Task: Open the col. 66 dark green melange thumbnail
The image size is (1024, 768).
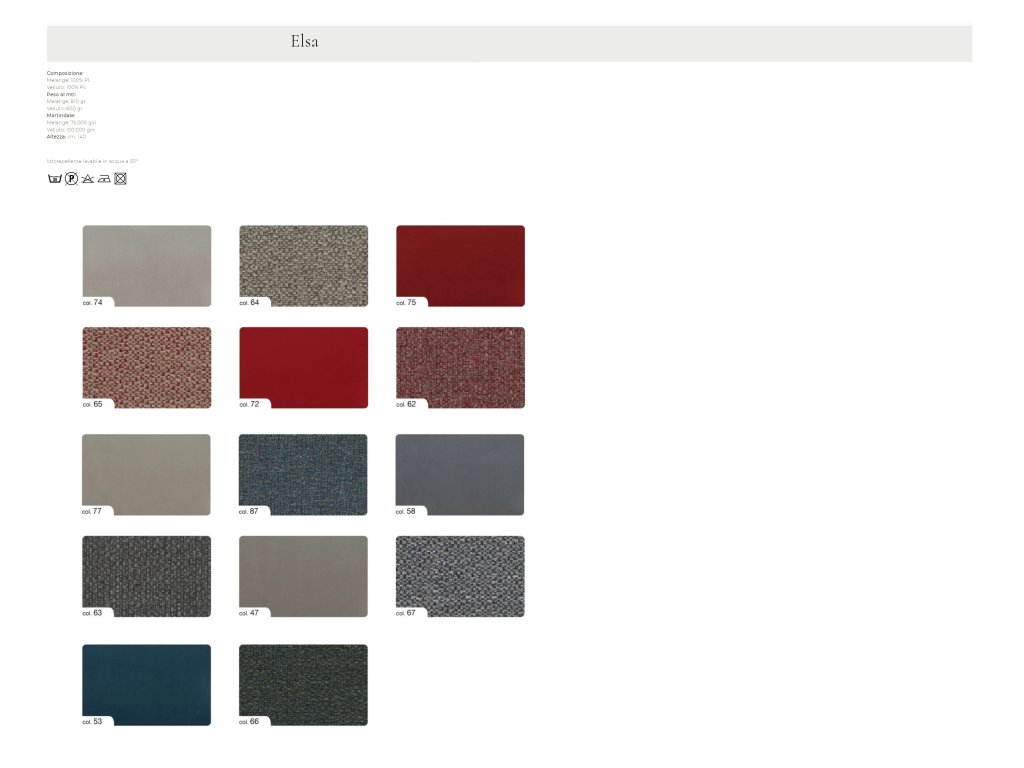Action: point(303,684)
